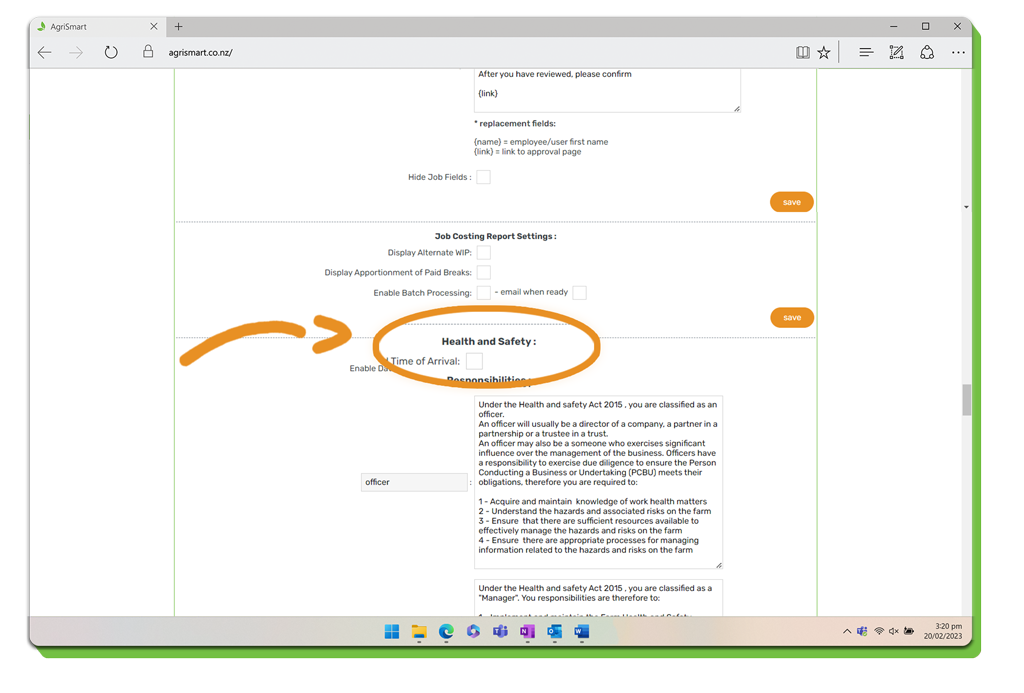Click save in Job Costing Report Settings

[x=791, y=318]
